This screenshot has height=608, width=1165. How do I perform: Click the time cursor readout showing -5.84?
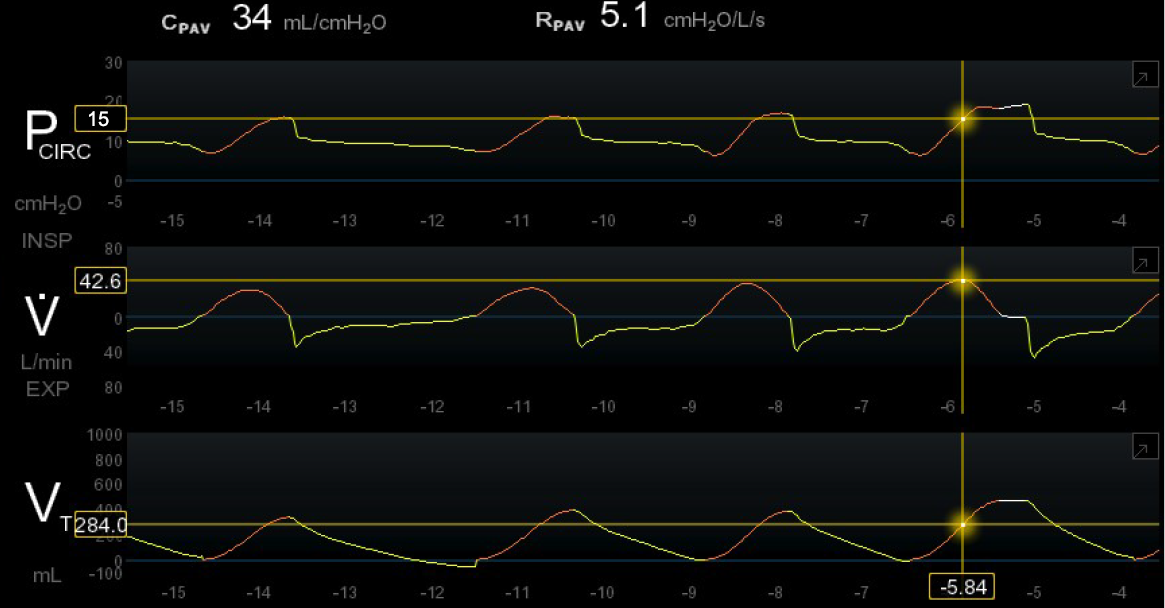pyautogui.click(x=962, y=586)
